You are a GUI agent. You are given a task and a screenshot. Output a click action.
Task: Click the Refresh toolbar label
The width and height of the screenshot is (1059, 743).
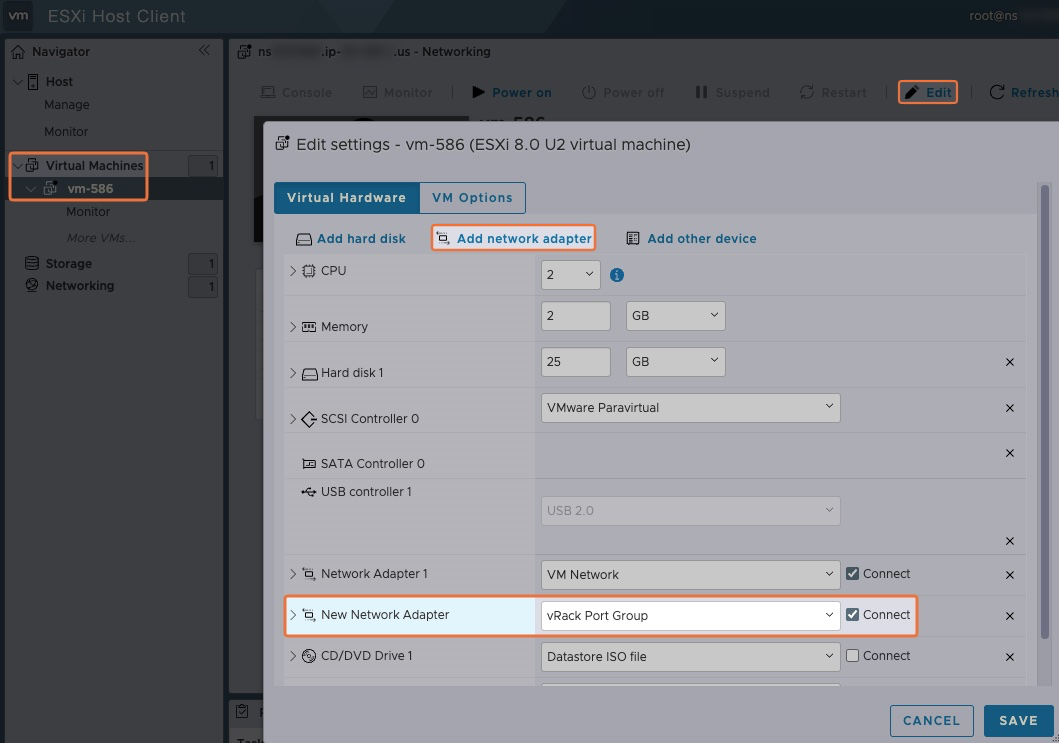pyautogui.click(x=1034, y=93)
